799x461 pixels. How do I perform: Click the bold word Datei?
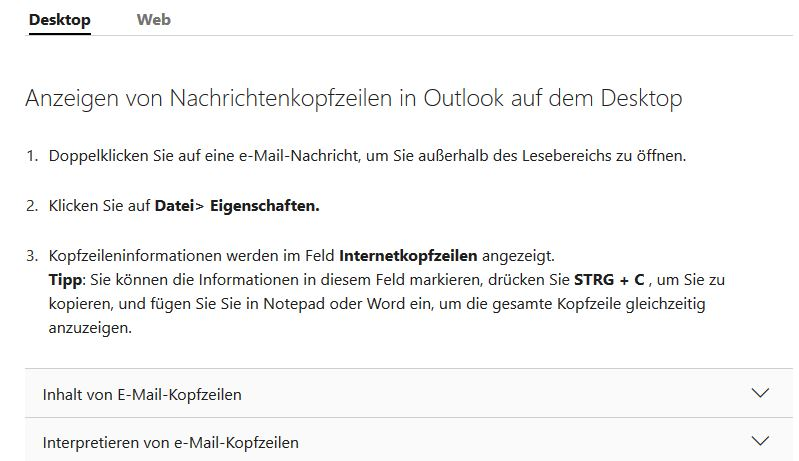point(174,206)
